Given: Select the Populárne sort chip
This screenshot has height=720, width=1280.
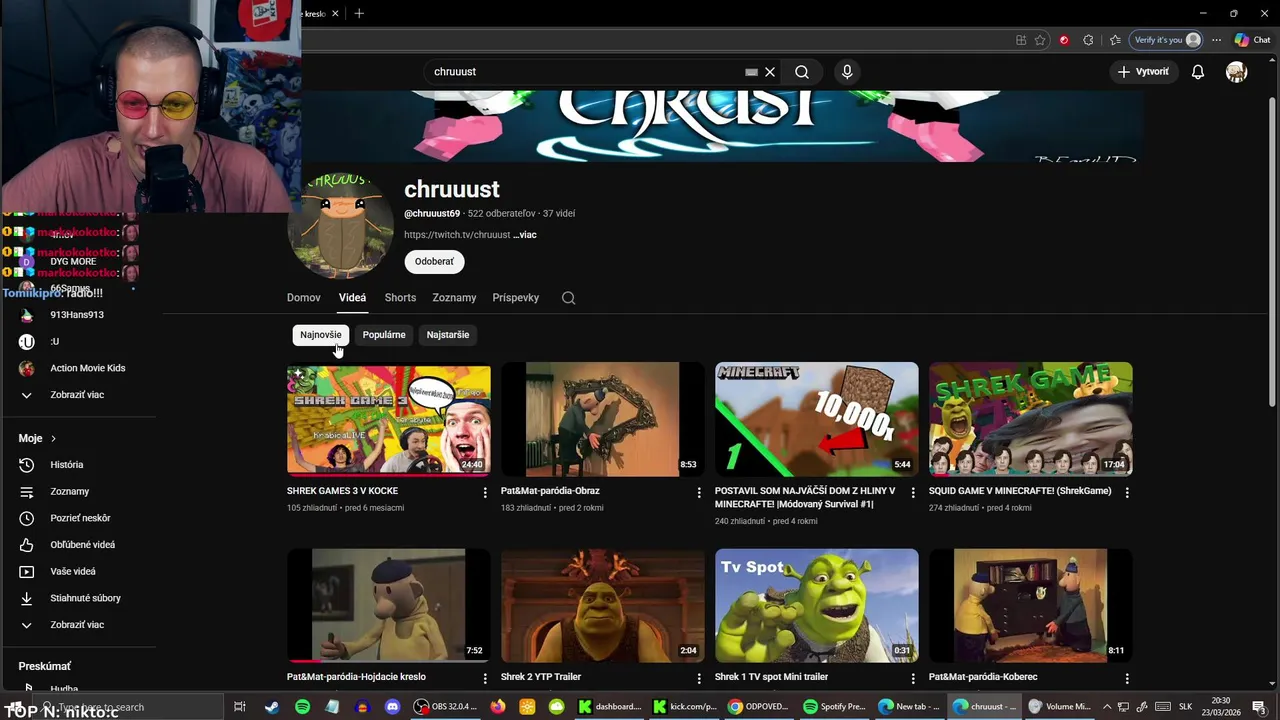Looking at the screenshot, I should tap(384, 335).
